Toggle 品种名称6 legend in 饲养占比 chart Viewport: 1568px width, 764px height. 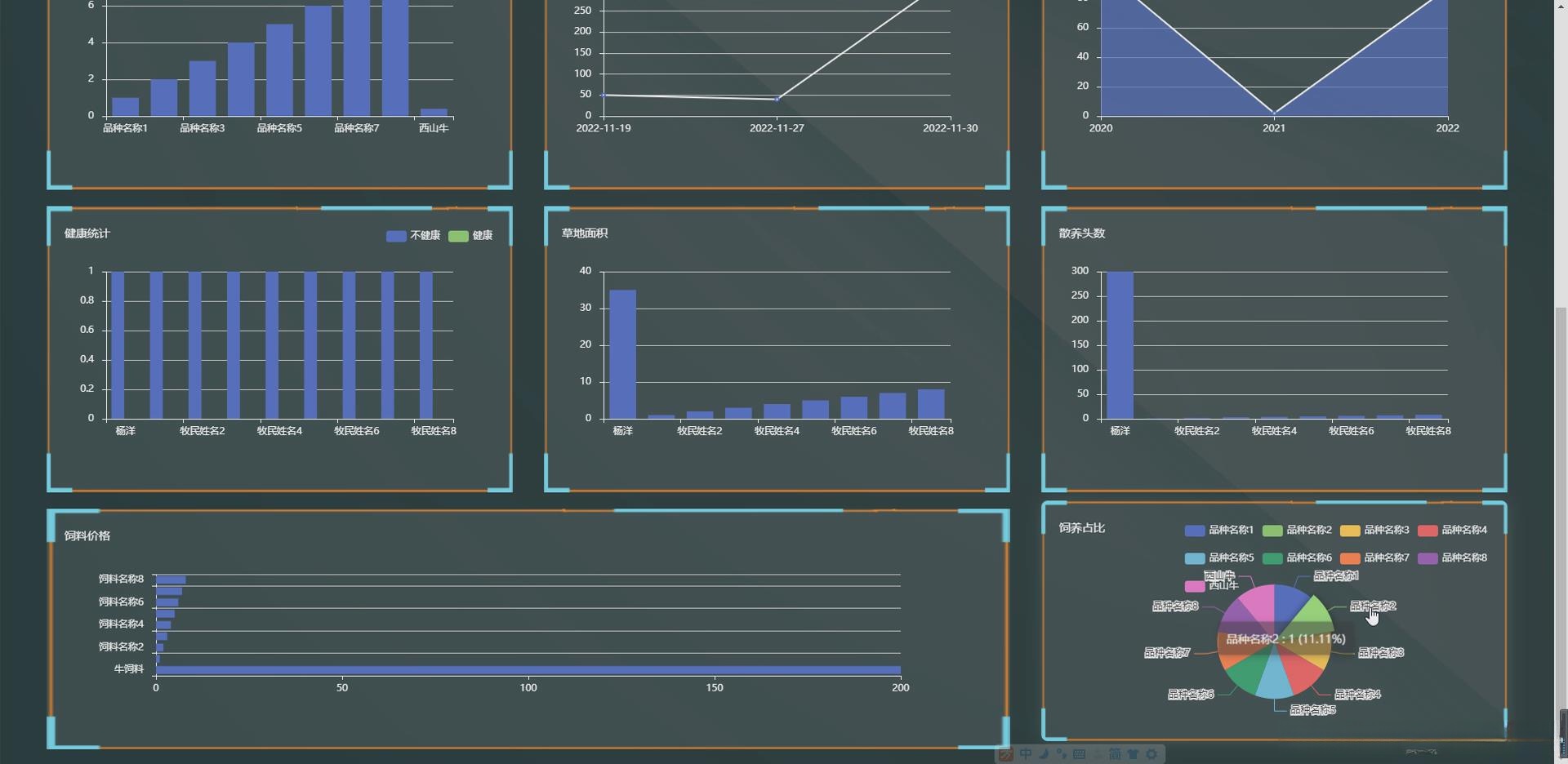pos(1297,557)
